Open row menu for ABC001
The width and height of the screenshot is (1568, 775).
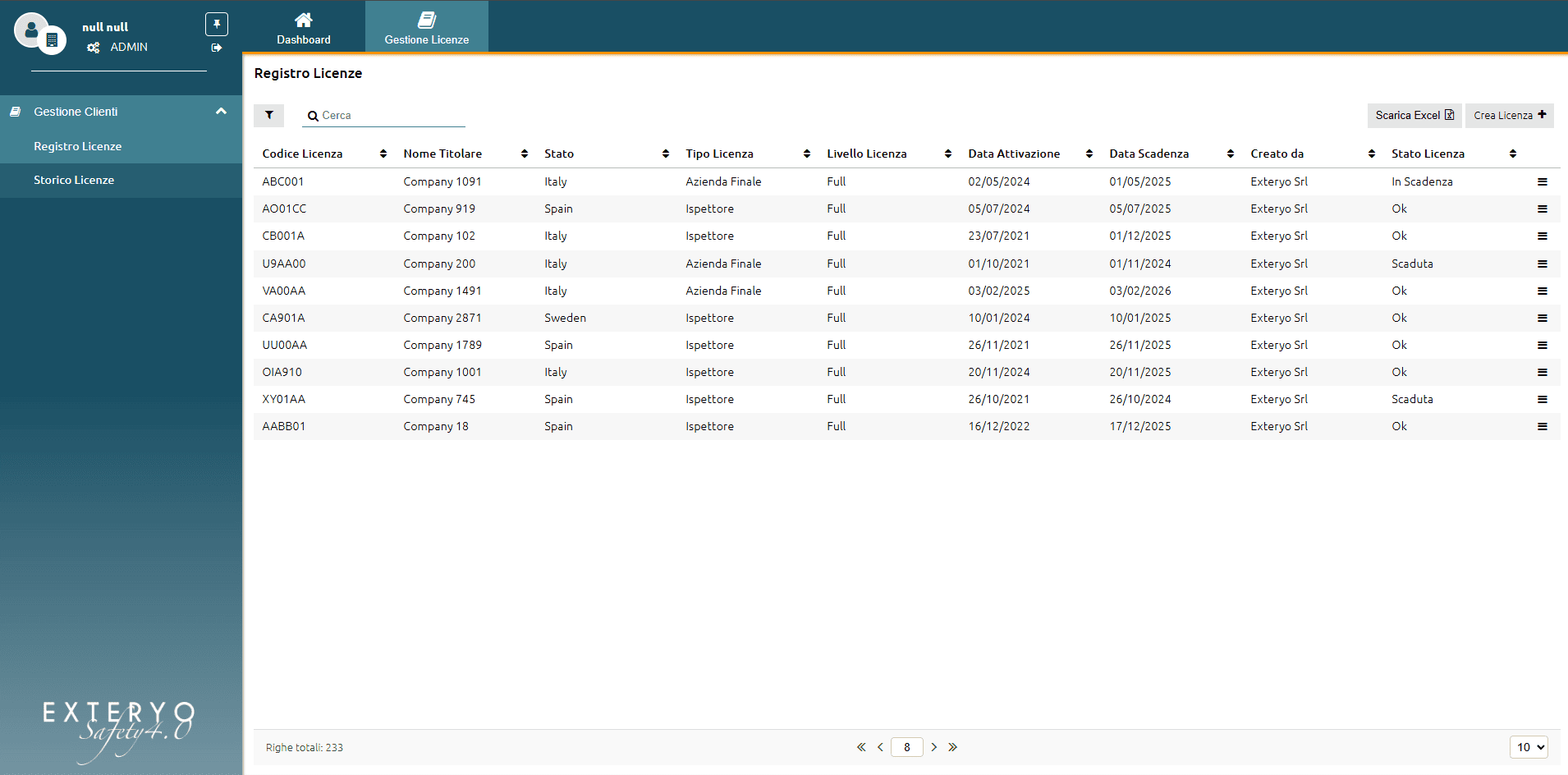(x=1543, y=181)
